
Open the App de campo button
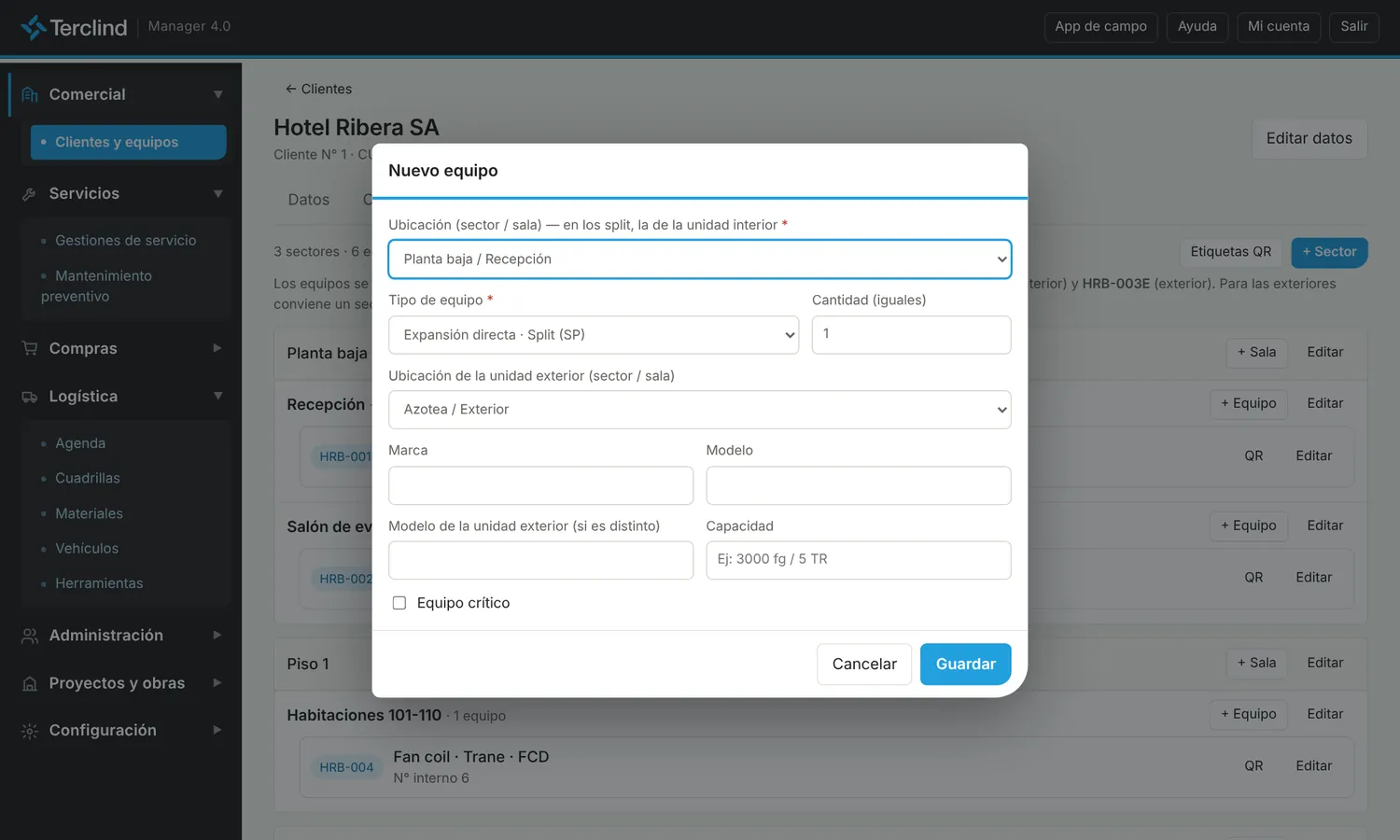click(1101, 27)
